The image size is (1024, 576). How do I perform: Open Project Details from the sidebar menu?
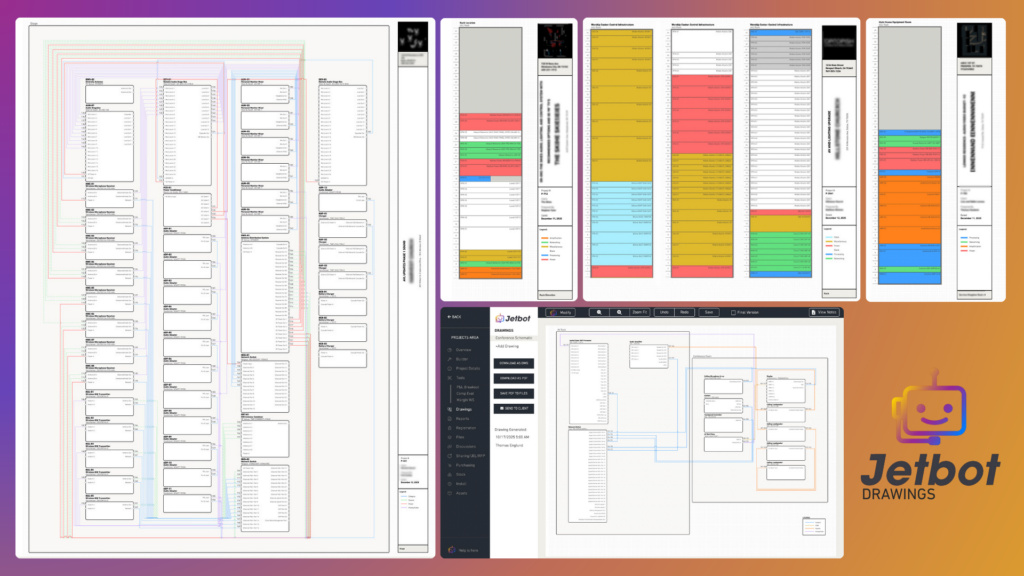tap(467, 368)
